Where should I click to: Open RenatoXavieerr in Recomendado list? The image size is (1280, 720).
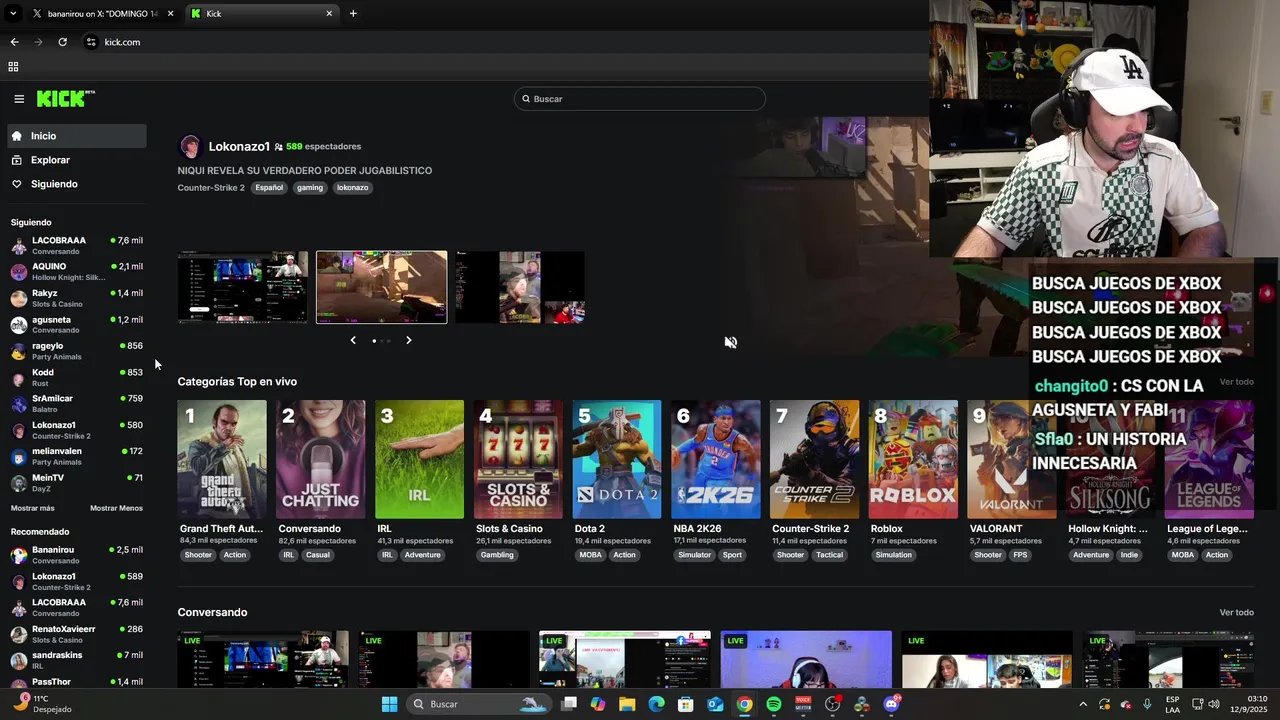[x=77, y=634]
